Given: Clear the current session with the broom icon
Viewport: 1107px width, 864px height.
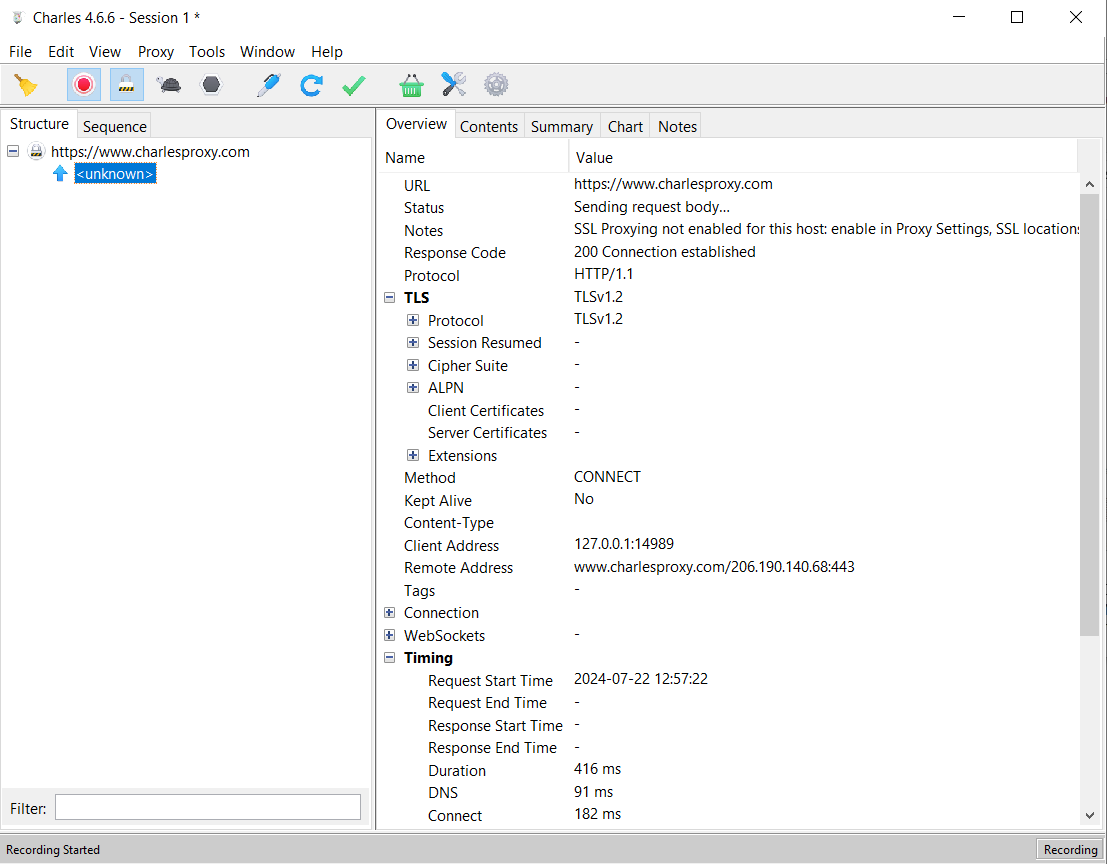Looking at the screenshot, I should pyautogui.click(x=27, y=84).
